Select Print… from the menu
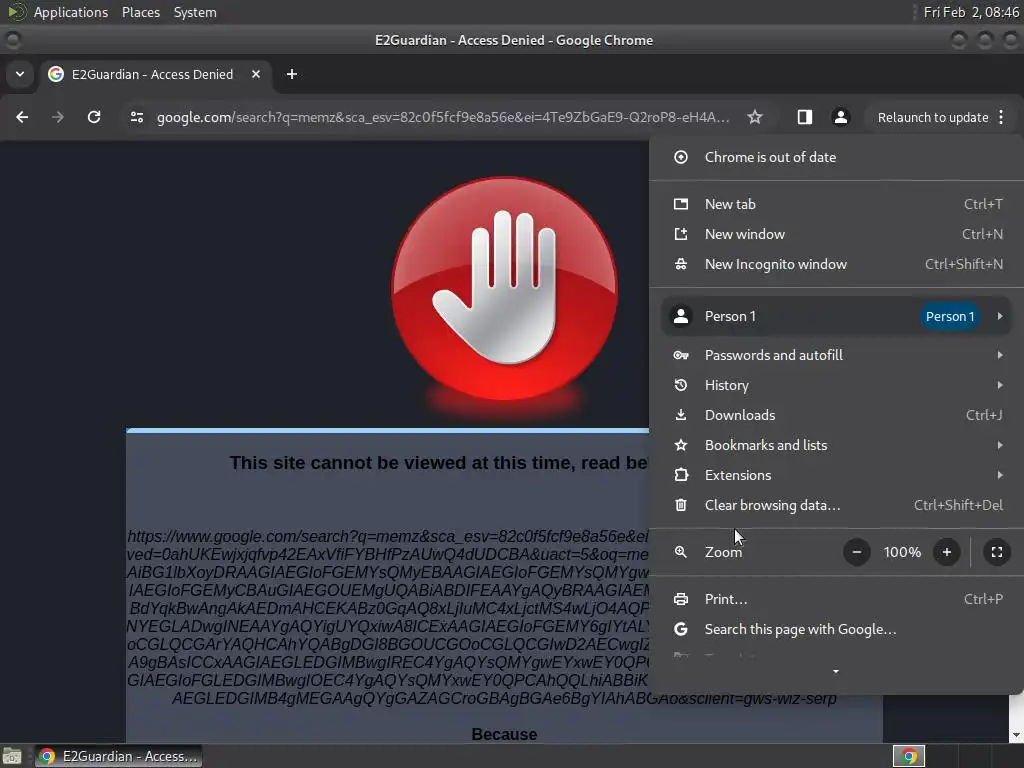 coord(837,600)
